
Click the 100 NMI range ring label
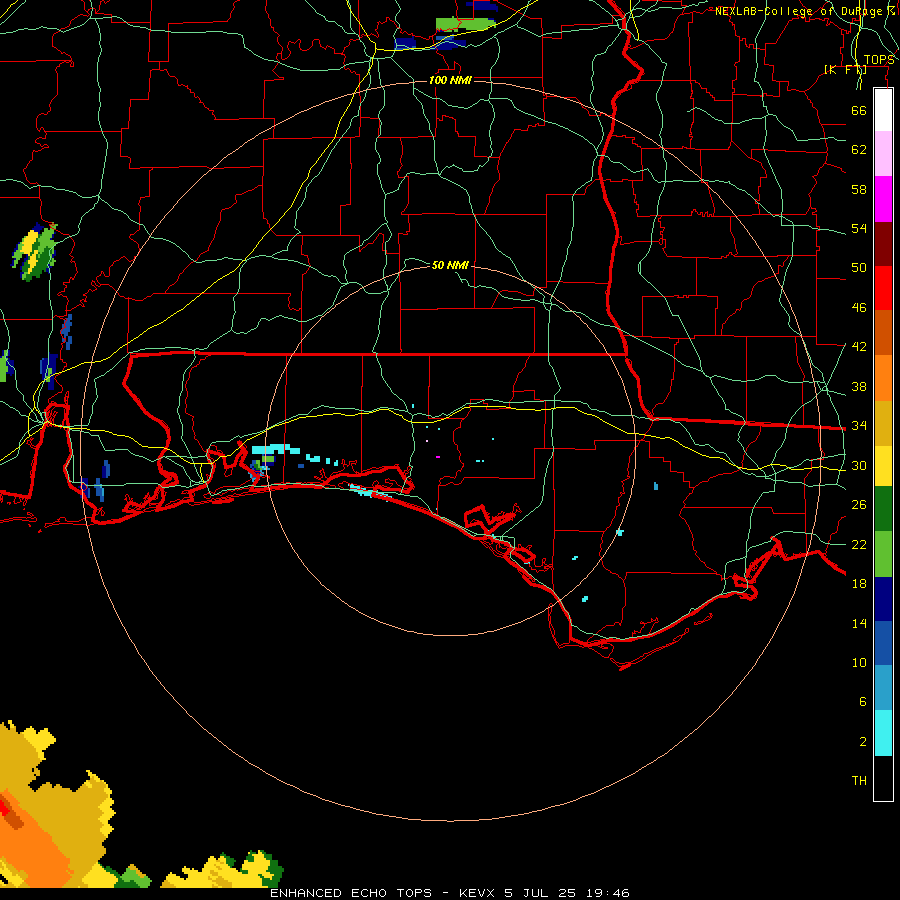point(450,80)
